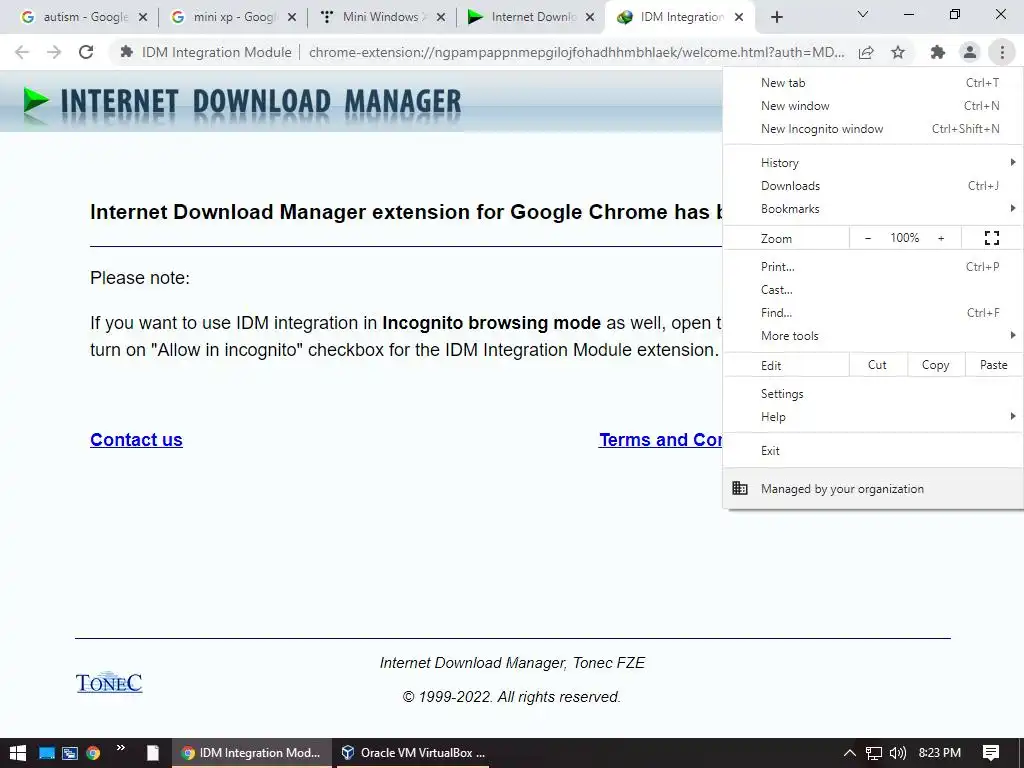This screenshot has width=1024, height=768.
Task: Choose Find from the menu
Action: (873, 313)
